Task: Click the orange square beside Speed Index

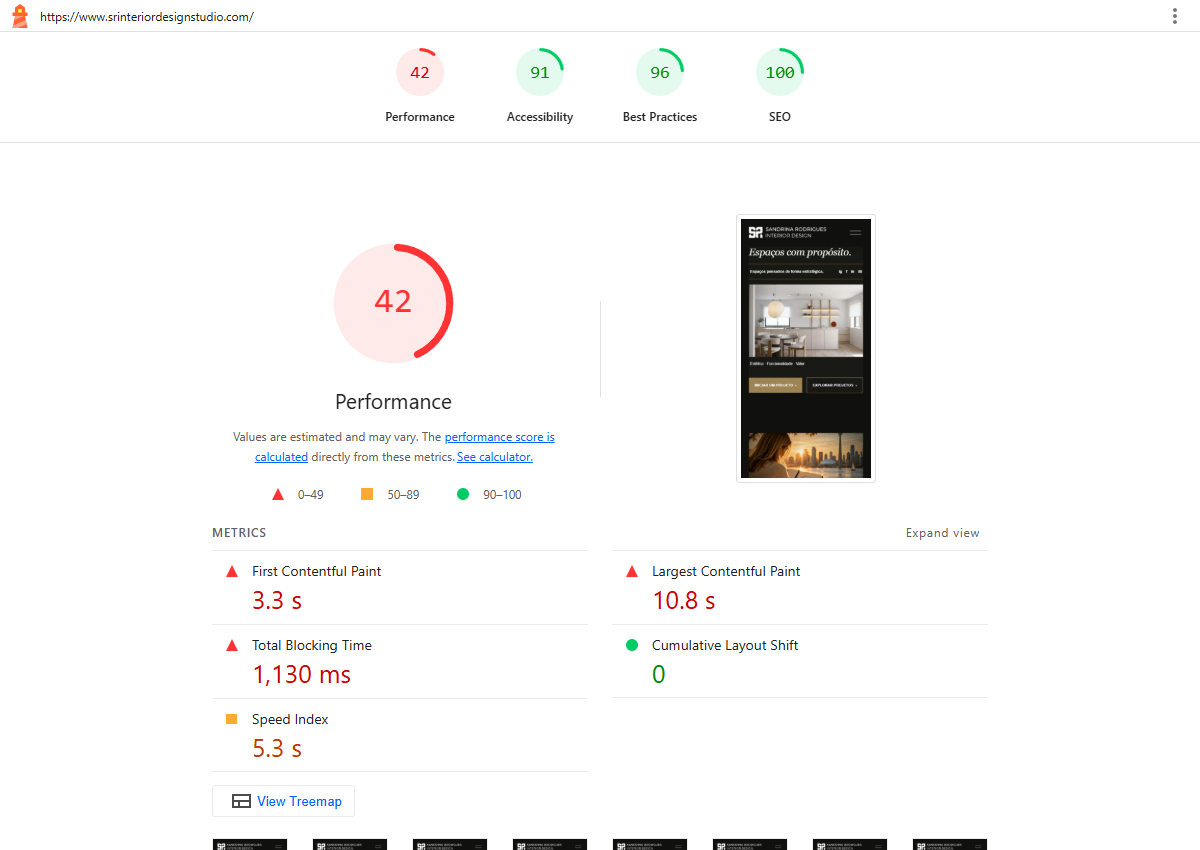Action: (x=232, y=719)
